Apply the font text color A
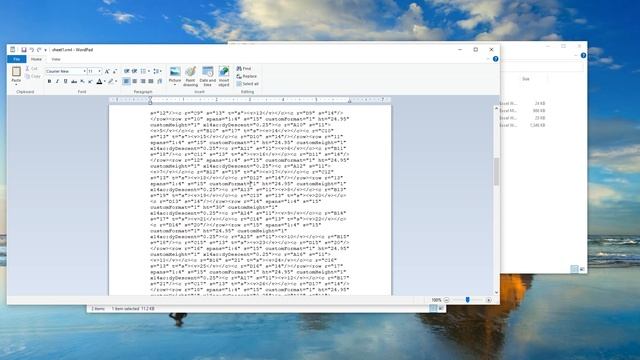 tap(99, 81)
